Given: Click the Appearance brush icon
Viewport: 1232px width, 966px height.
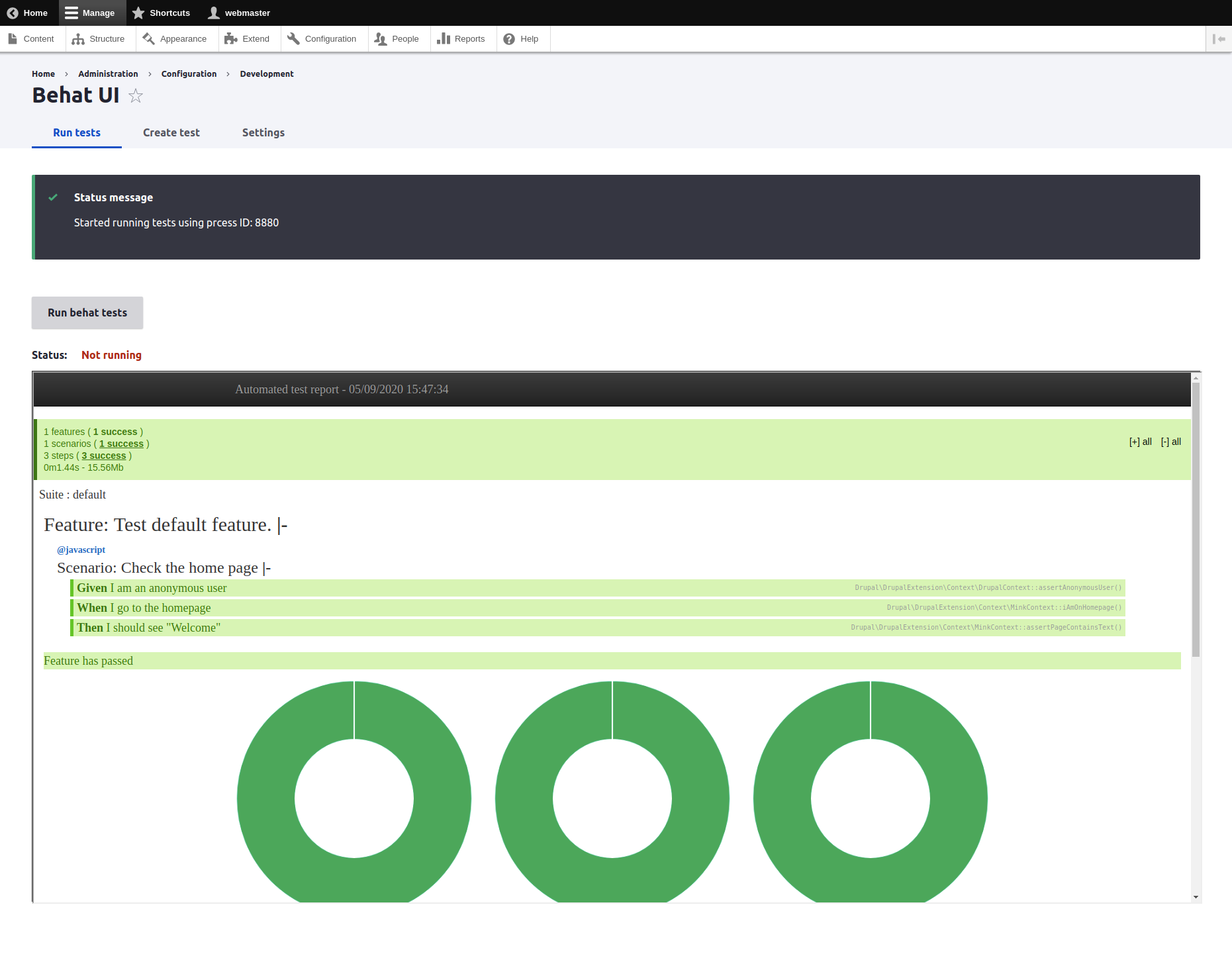Looking at the screenshot, I should pyautogui.click(x=148, y=38).
